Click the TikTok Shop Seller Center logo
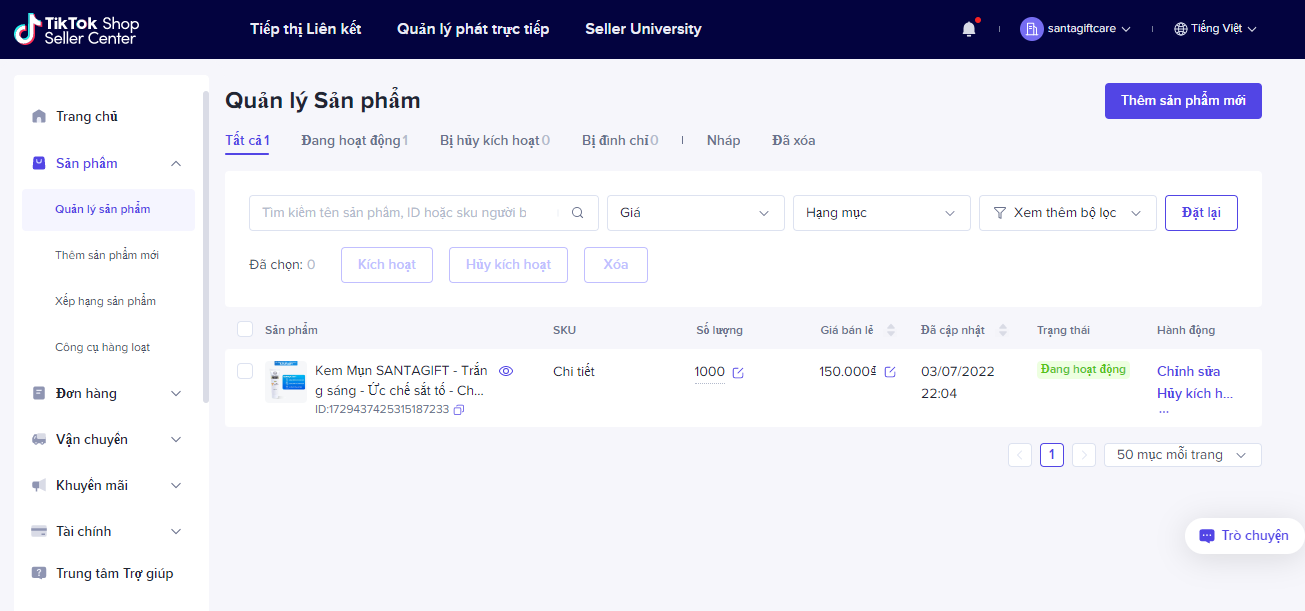Image resolution: width=1305 pixels, height=611 pixels. (x=77, y=30)
